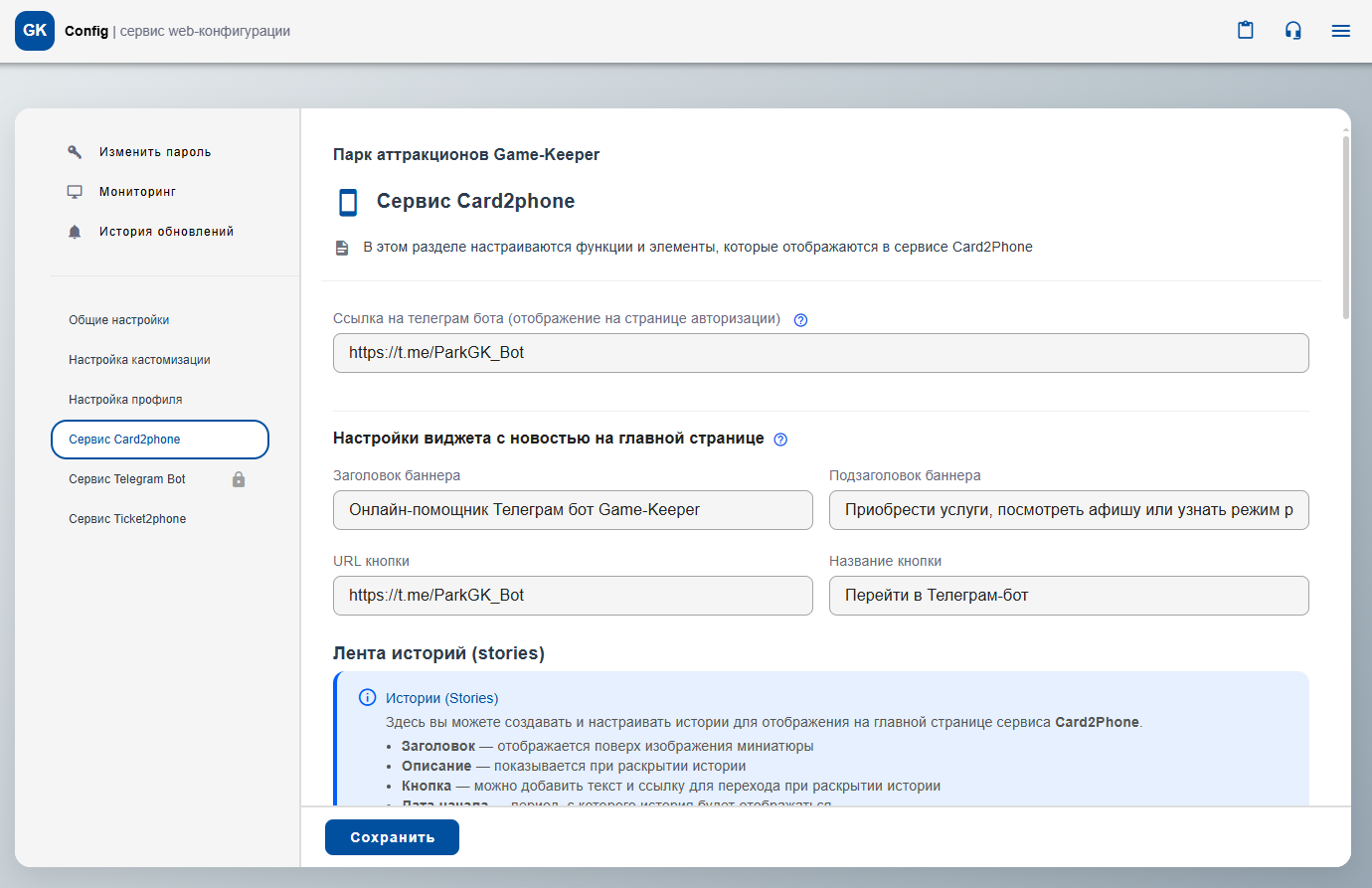Open Настройка профиля page
The height and width of the screenshot is (888, 1372).
click(125, 400)
